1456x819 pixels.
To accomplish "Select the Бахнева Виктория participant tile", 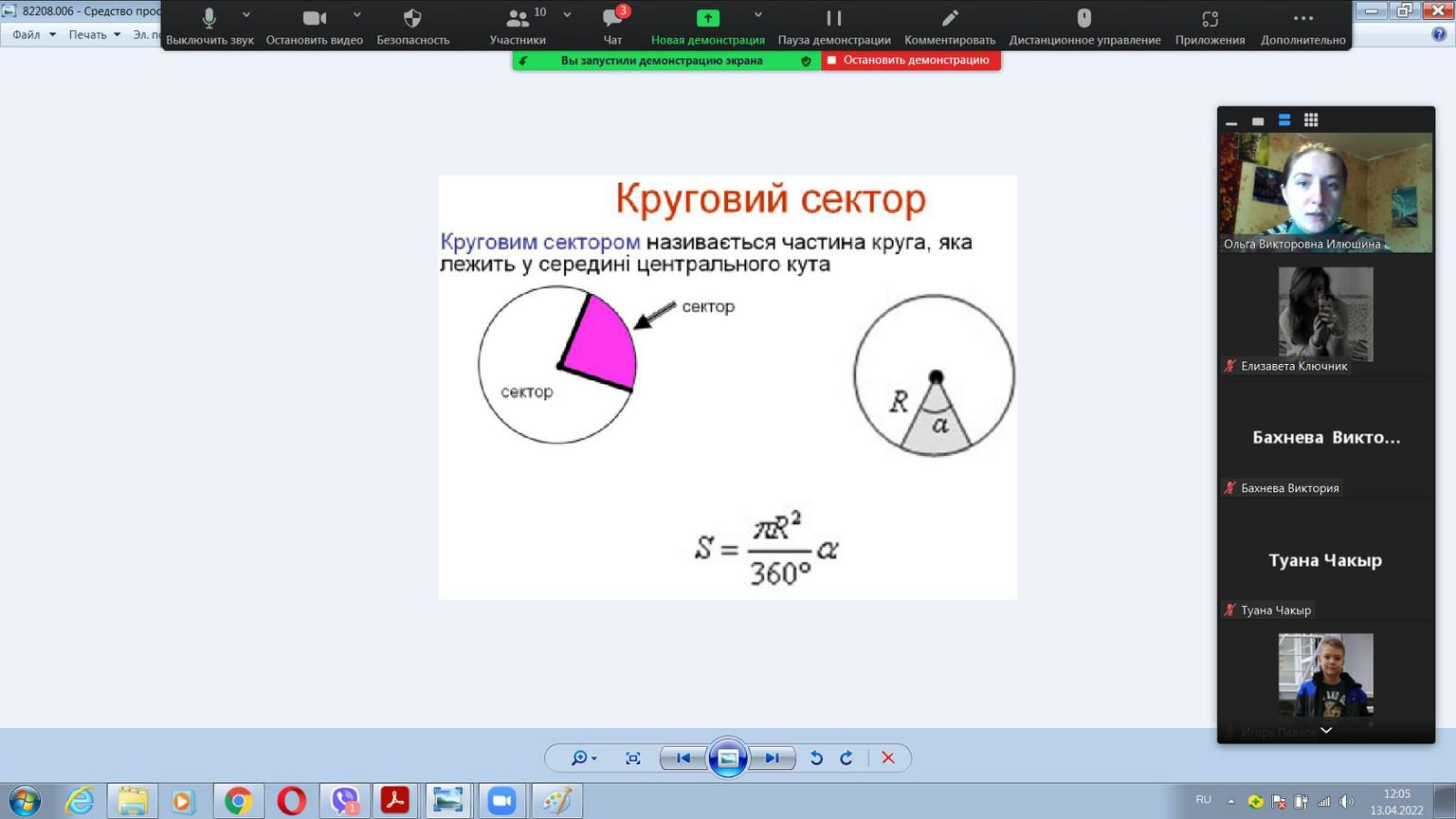I will pyautogui.click(x=1326, y=437).
